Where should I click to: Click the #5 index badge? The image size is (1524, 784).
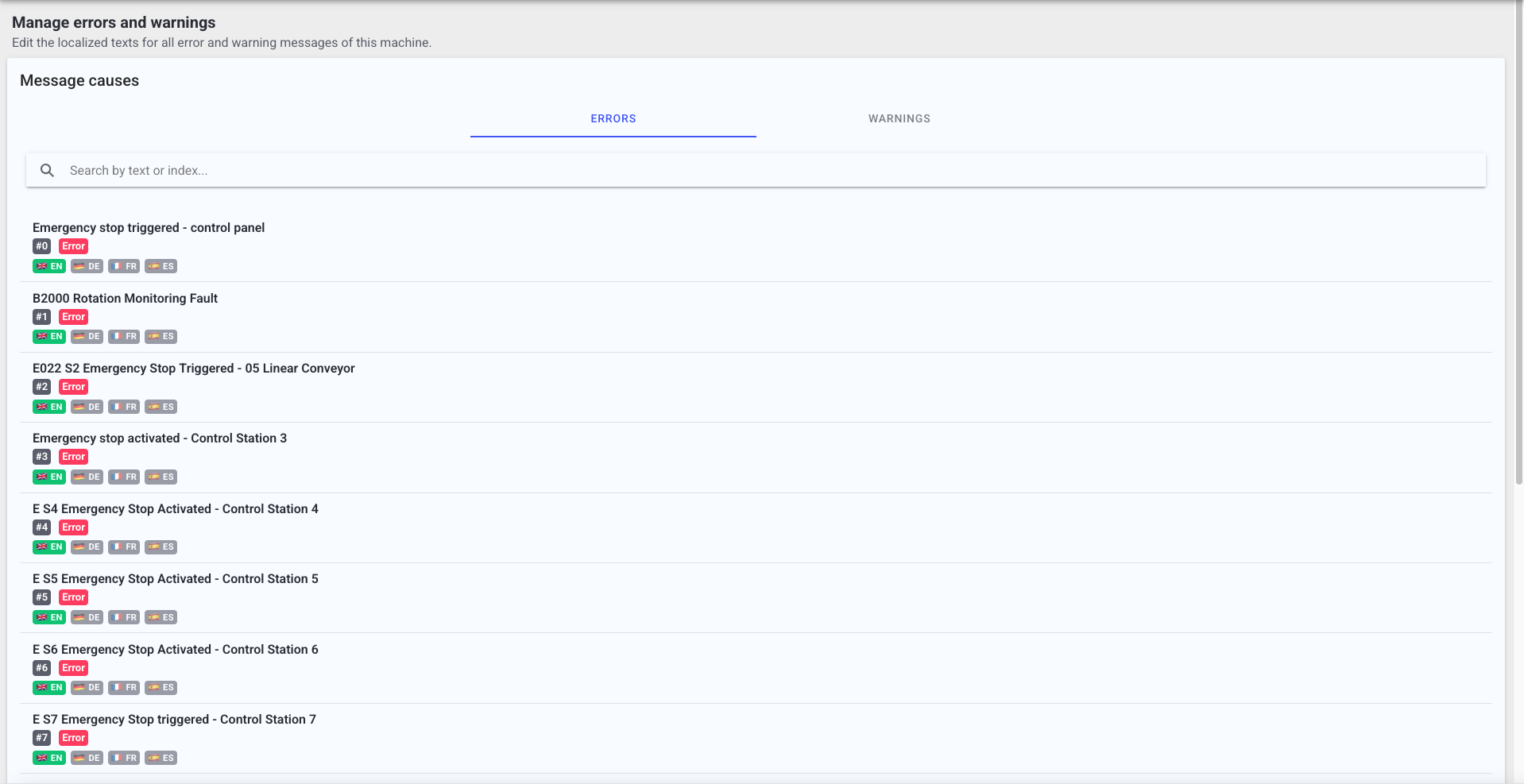(x=42, y=597)
